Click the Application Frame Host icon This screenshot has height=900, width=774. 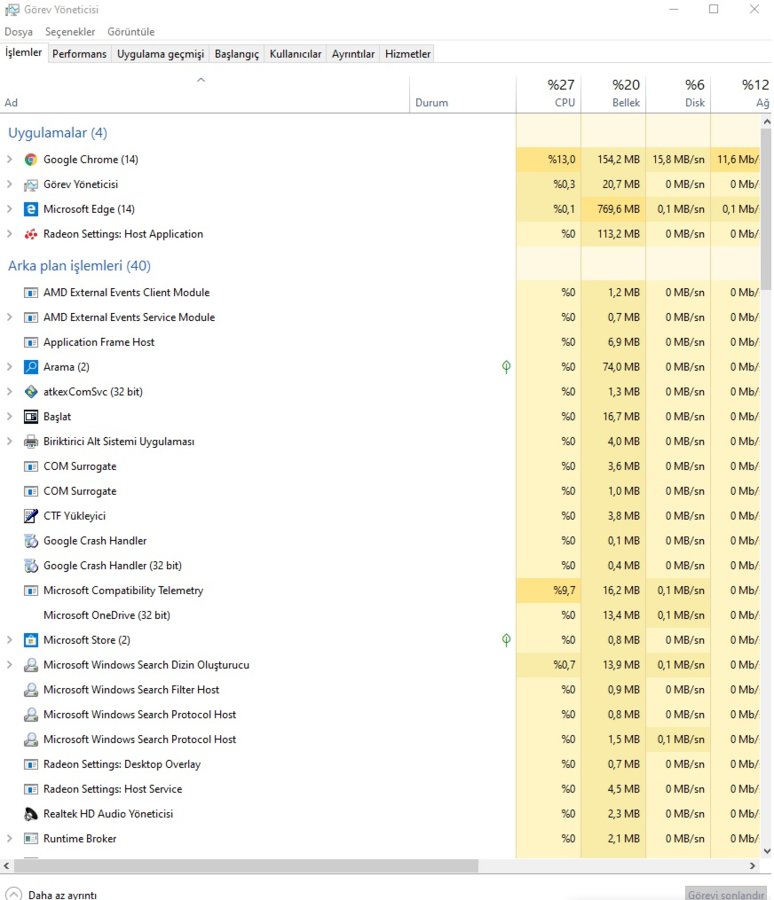(31, 342)
